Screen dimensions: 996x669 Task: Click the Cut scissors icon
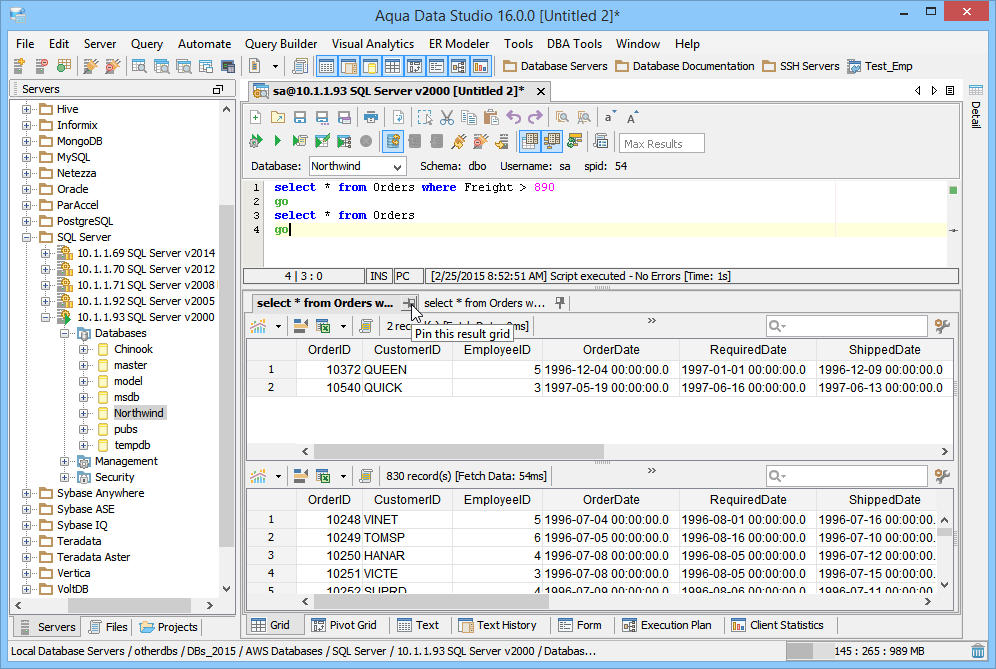click(447, 118)
